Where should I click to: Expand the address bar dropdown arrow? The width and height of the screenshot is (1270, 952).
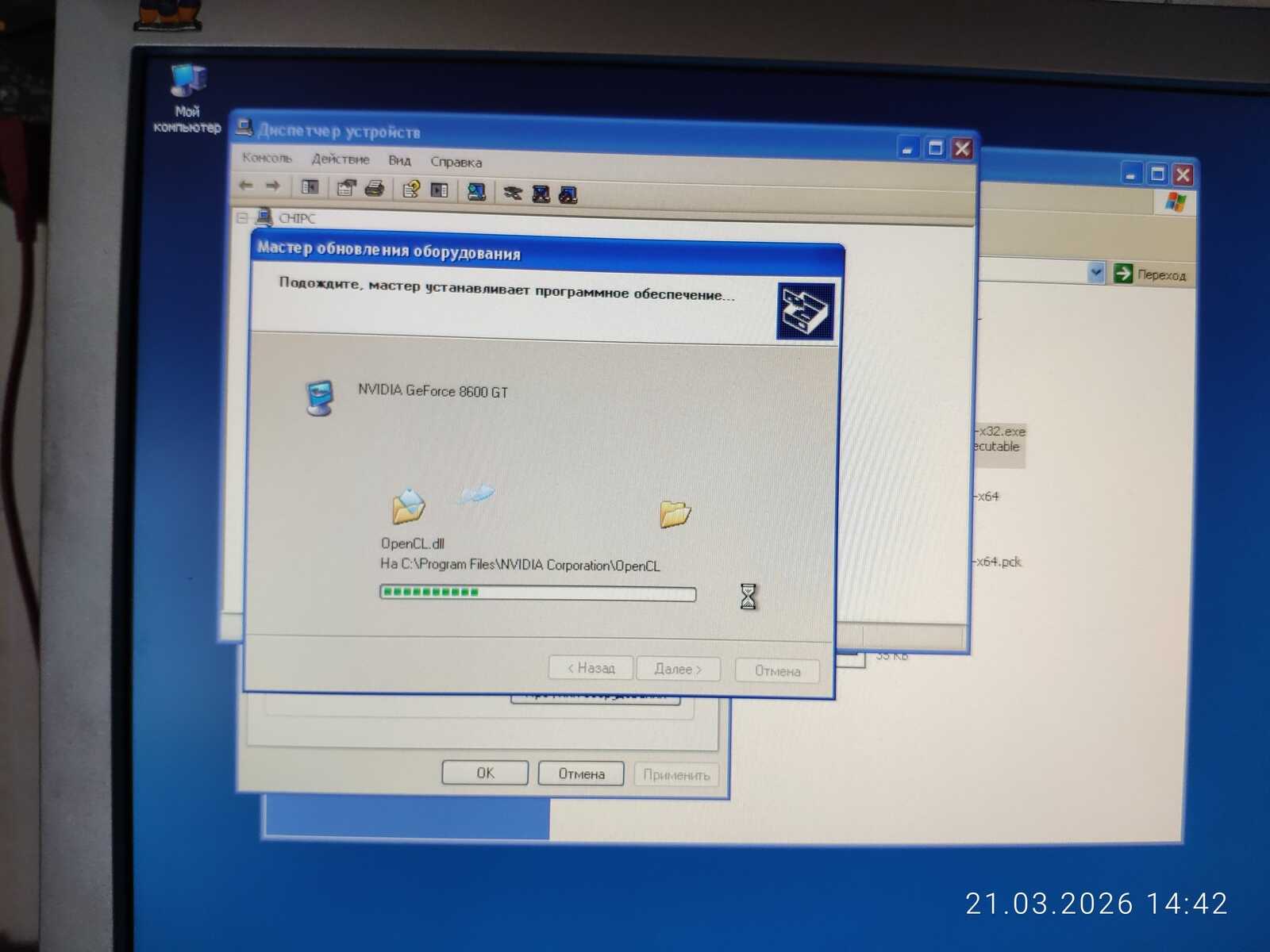[1096, 273]
